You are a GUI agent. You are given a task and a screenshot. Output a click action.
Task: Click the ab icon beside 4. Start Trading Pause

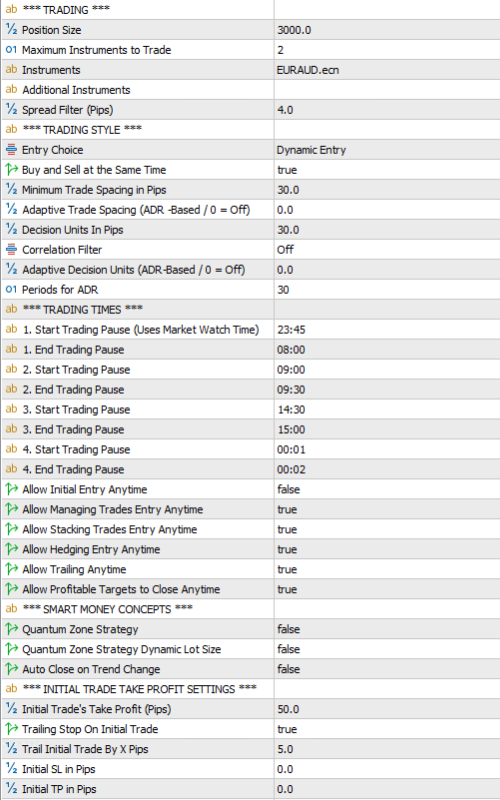click(11, 449)
